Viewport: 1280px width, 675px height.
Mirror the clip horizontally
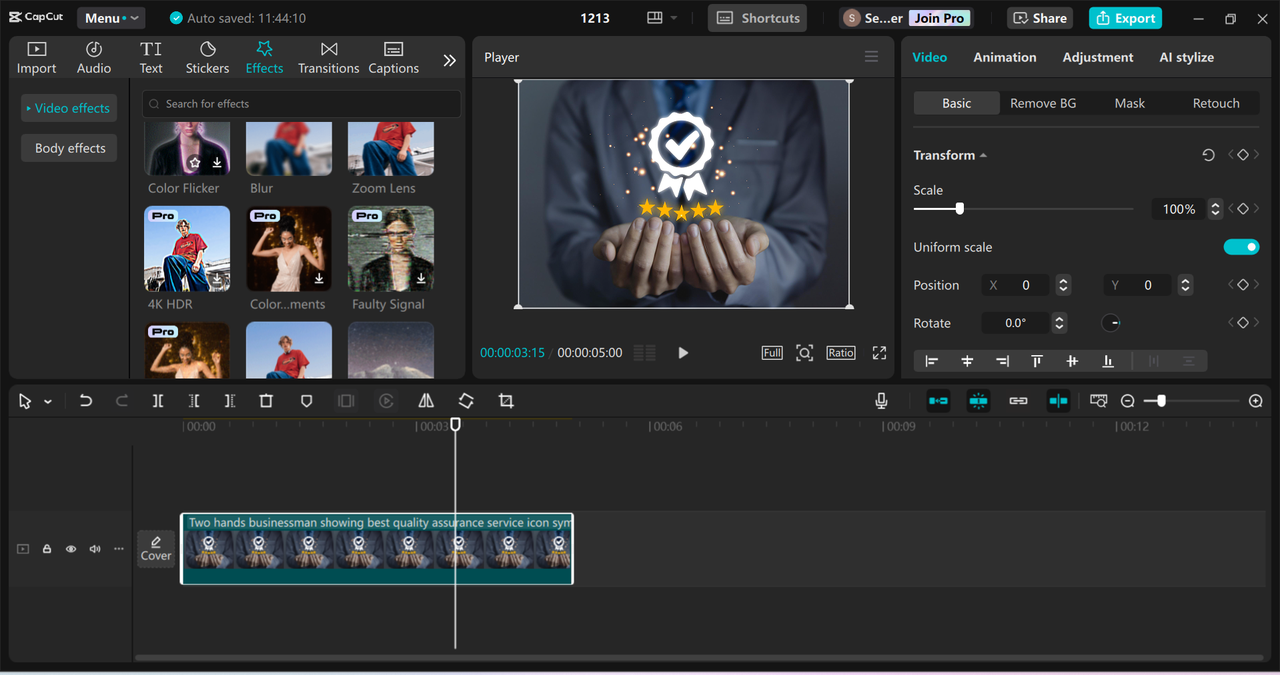pos(426,401)
